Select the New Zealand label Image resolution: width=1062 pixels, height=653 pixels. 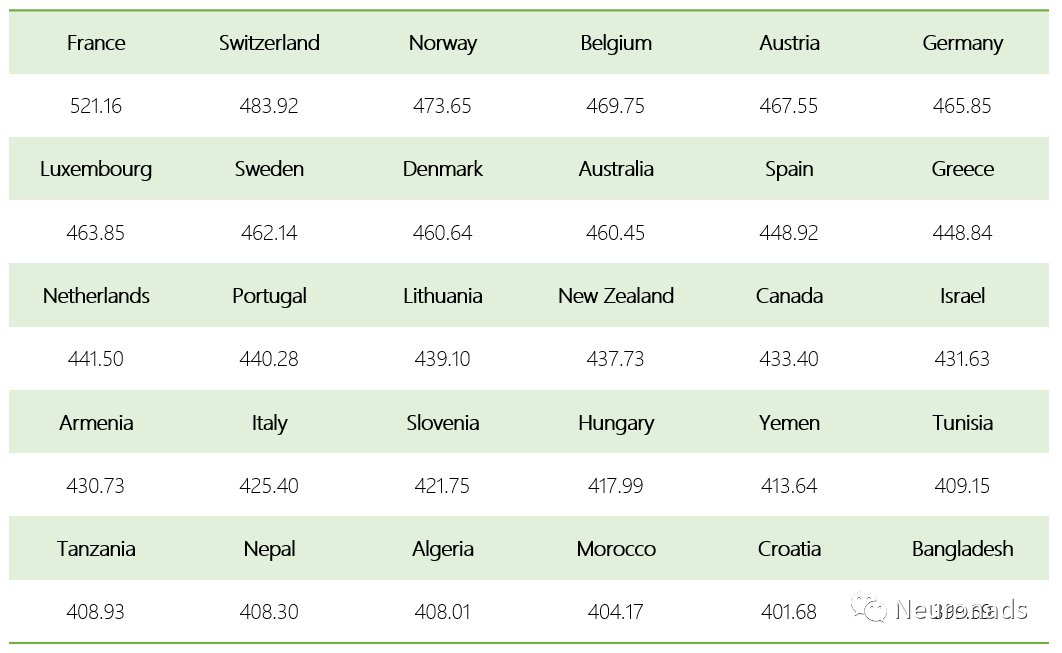(x=616, y=296)
